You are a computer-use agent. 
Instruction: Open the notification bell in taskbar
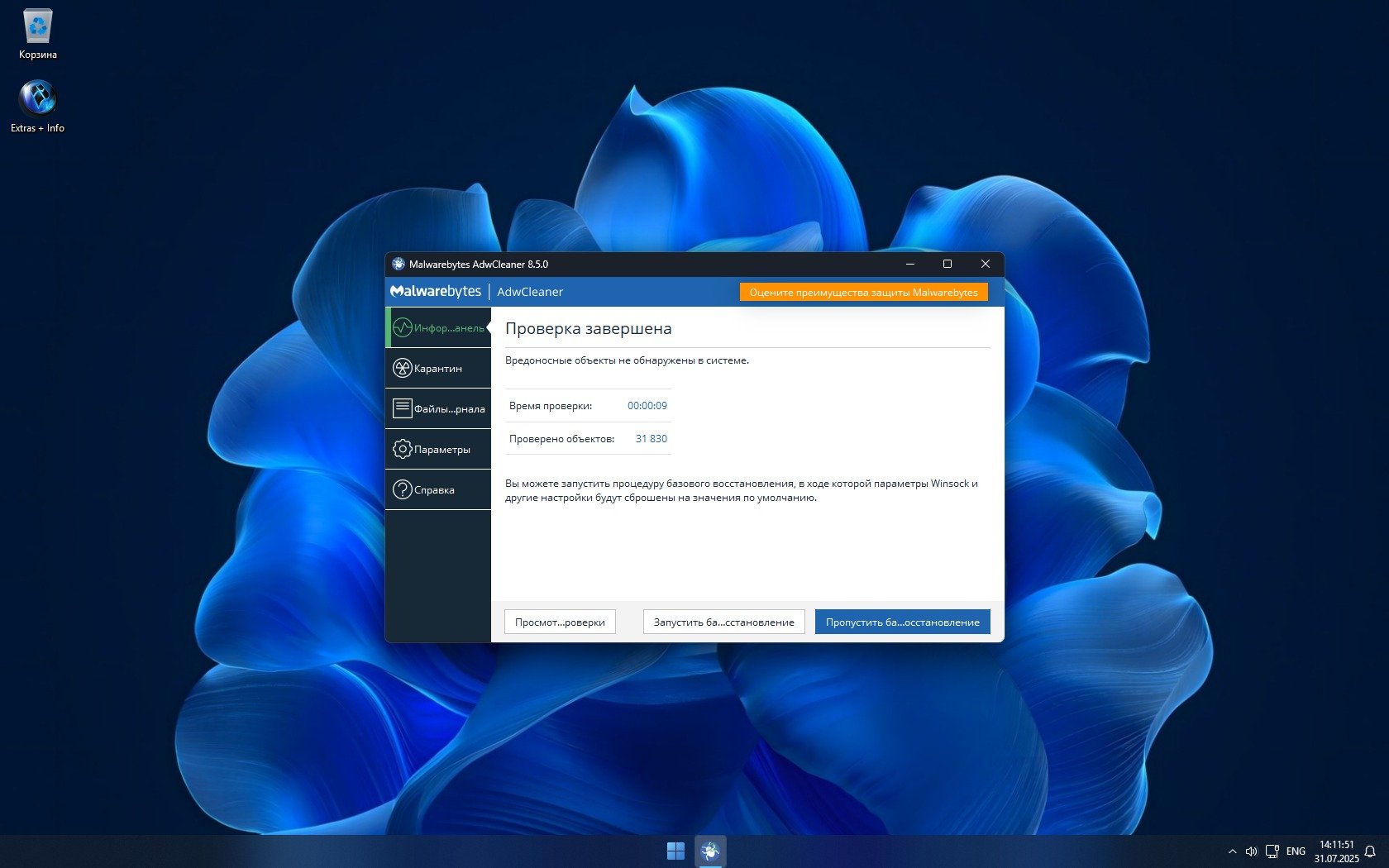click(1370, 851)
